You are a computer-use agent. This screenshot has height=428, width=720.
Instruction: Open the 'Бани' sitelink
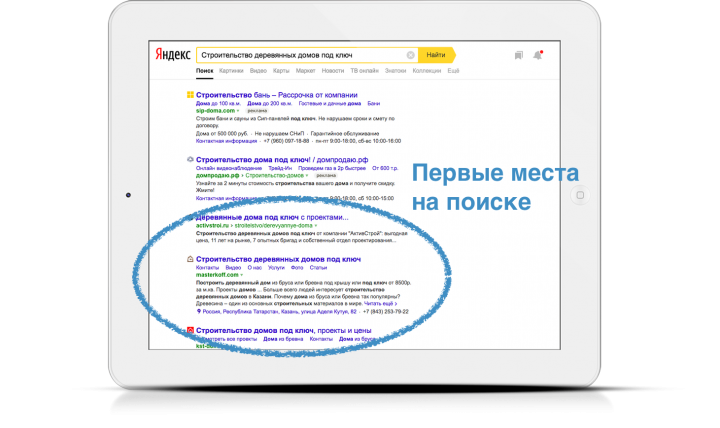pyautogui.click(x=373, y=103)
